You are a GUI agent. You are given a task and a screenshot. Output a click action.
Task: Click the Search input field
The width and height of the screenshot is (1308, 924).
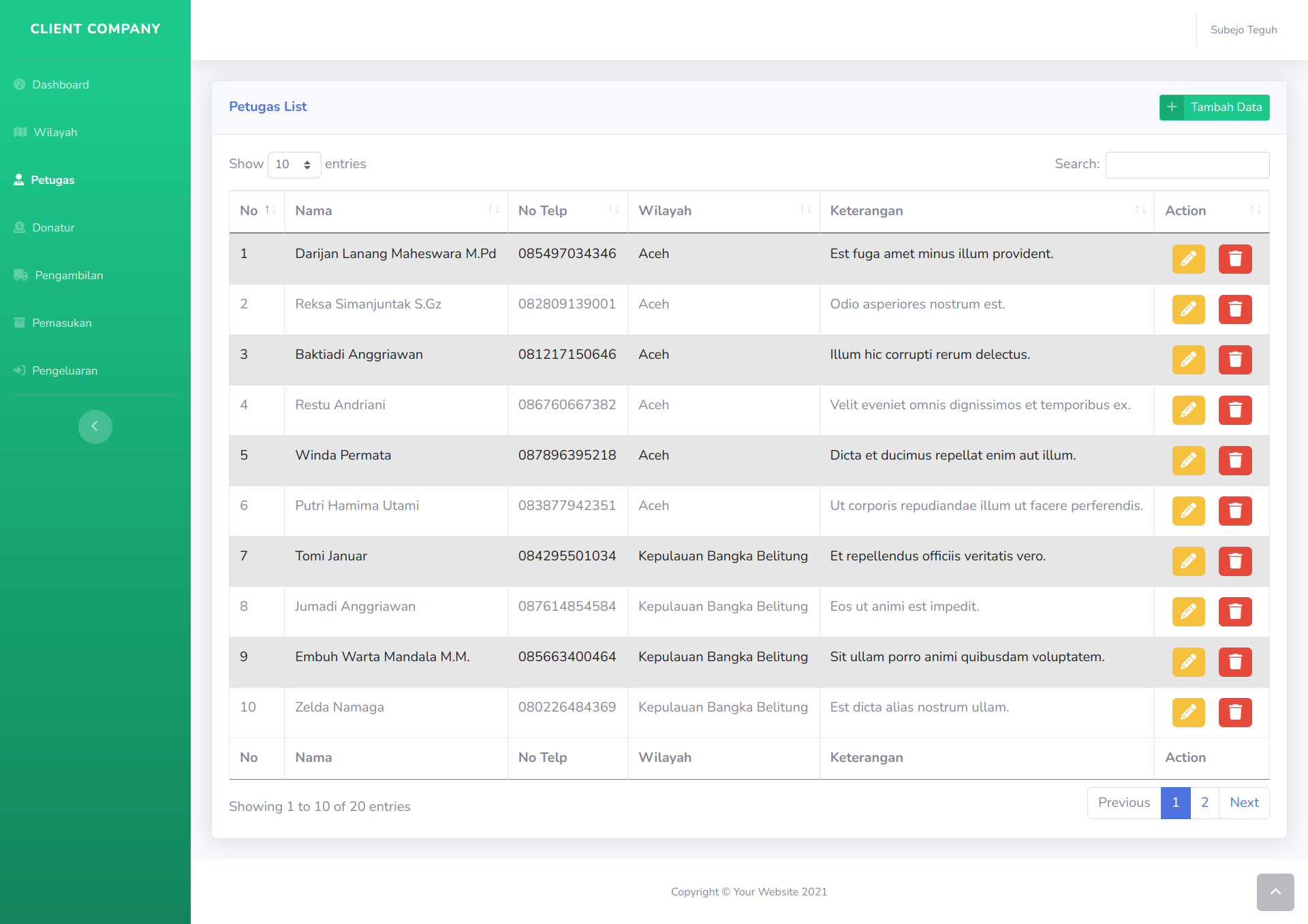pos(1187,165)
